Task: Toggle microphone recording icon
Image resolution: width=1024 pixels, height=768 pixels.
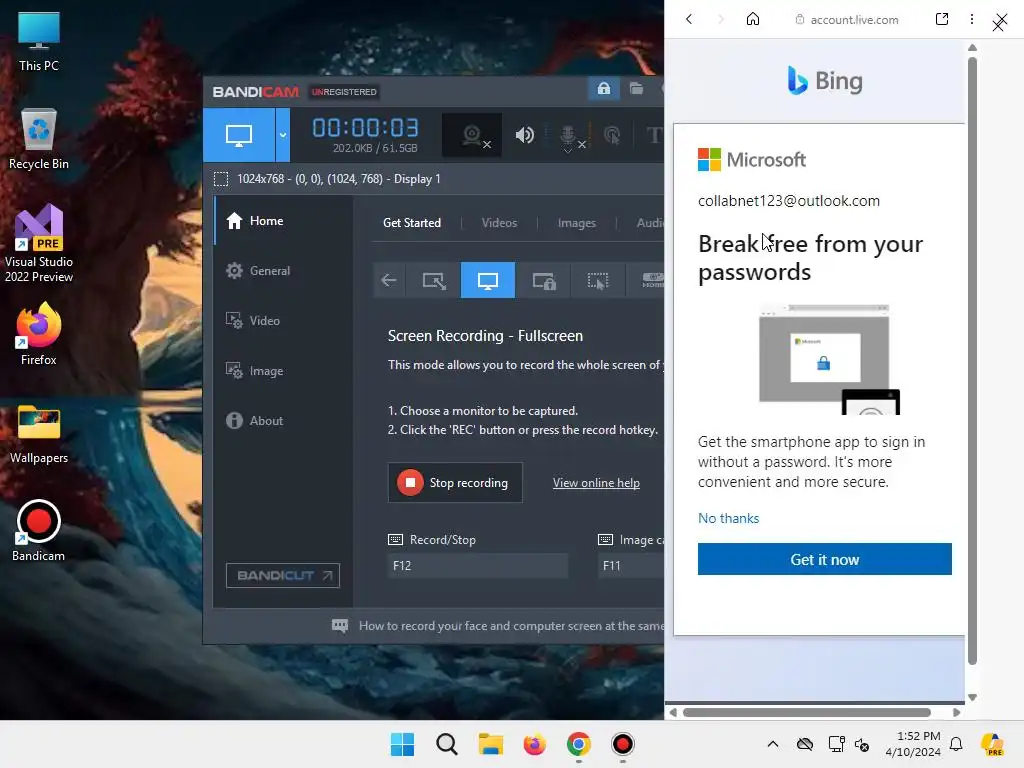Action: [x=569, y=136]
